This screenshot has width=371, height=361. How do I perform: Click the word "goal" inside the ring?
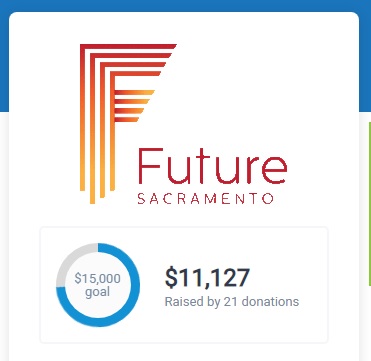tap(98, 292)
